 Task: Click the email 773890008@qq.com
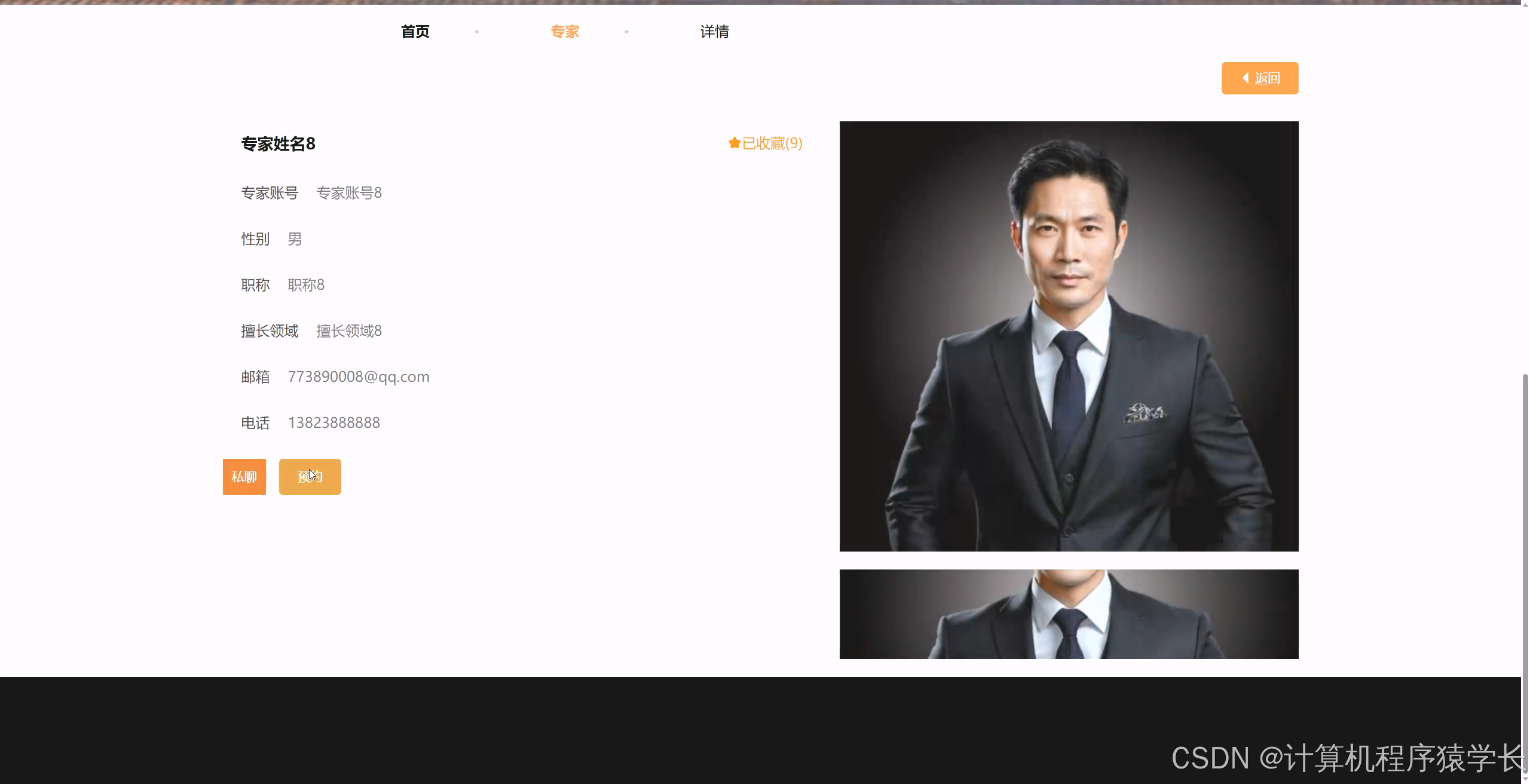coord(358,376)
